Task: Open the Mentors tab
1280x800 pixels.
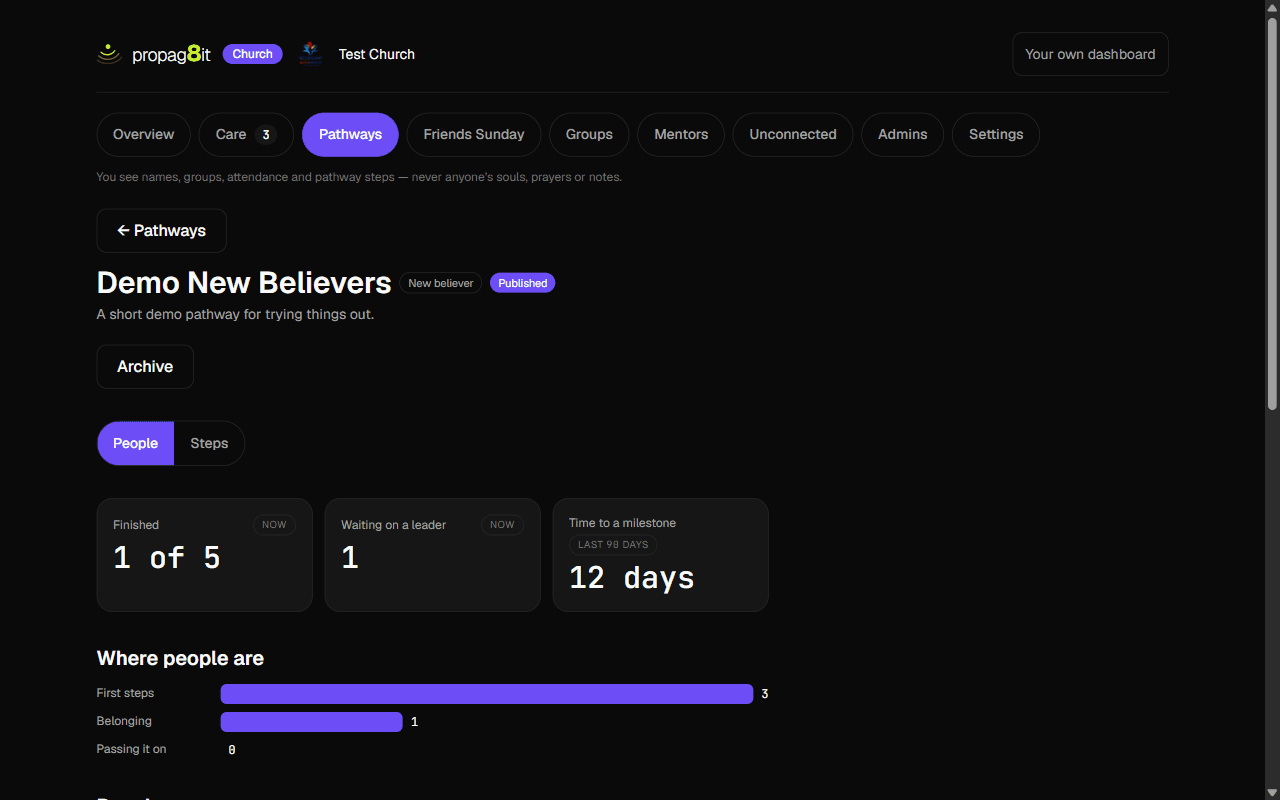Action: tap(681, 135)
